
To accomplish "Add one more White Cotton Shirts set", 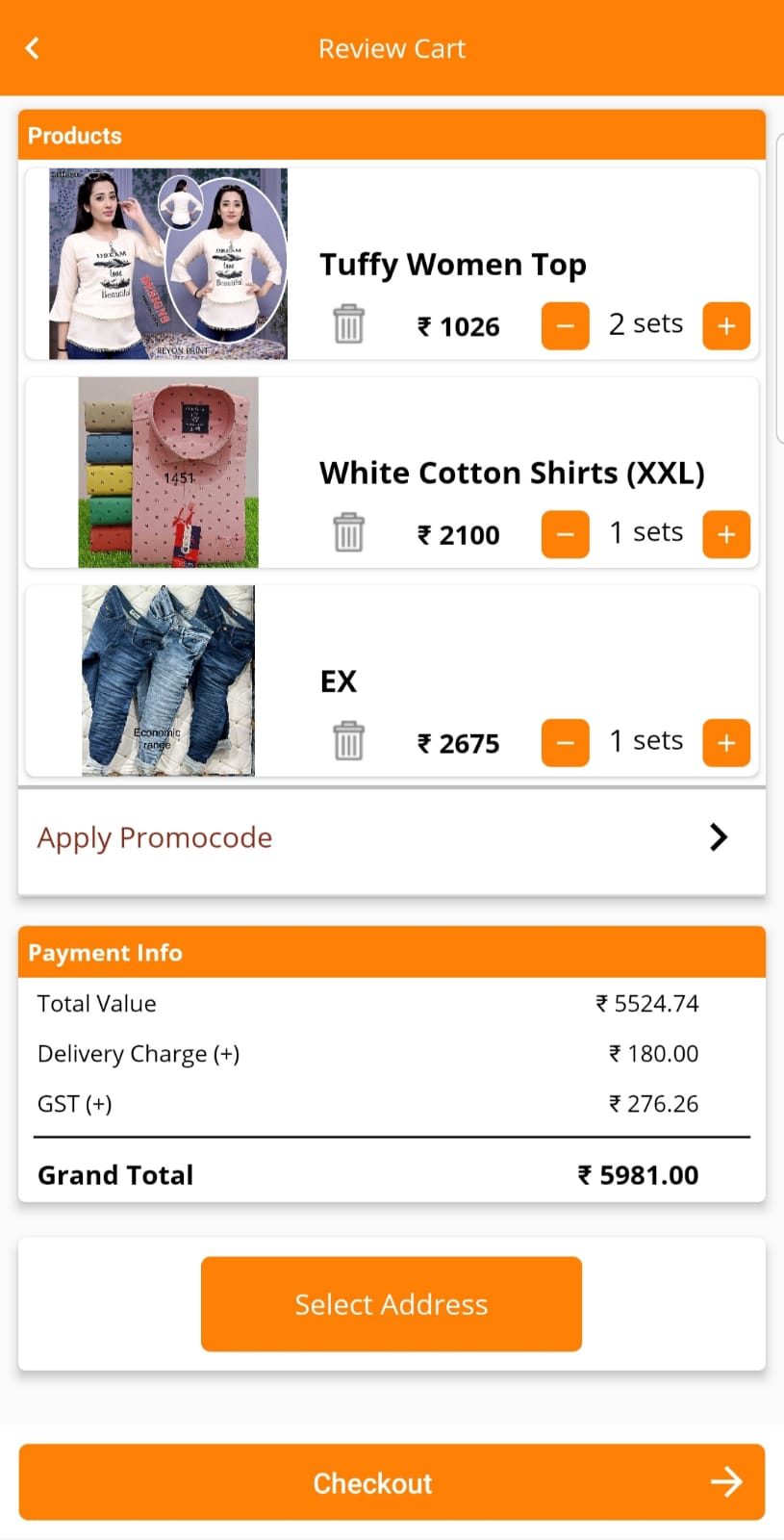I will point(726,534).
